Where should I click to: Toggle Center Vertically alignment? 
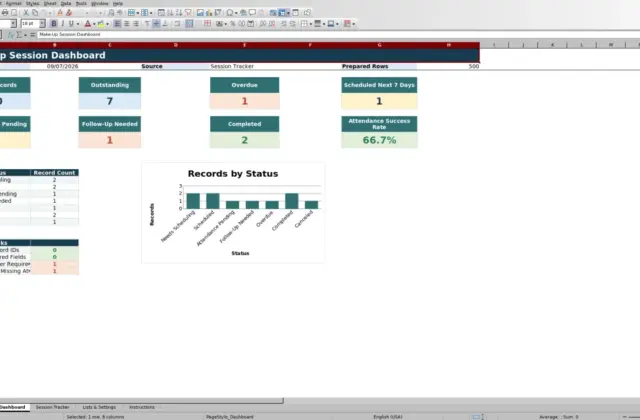coord(156,24)
